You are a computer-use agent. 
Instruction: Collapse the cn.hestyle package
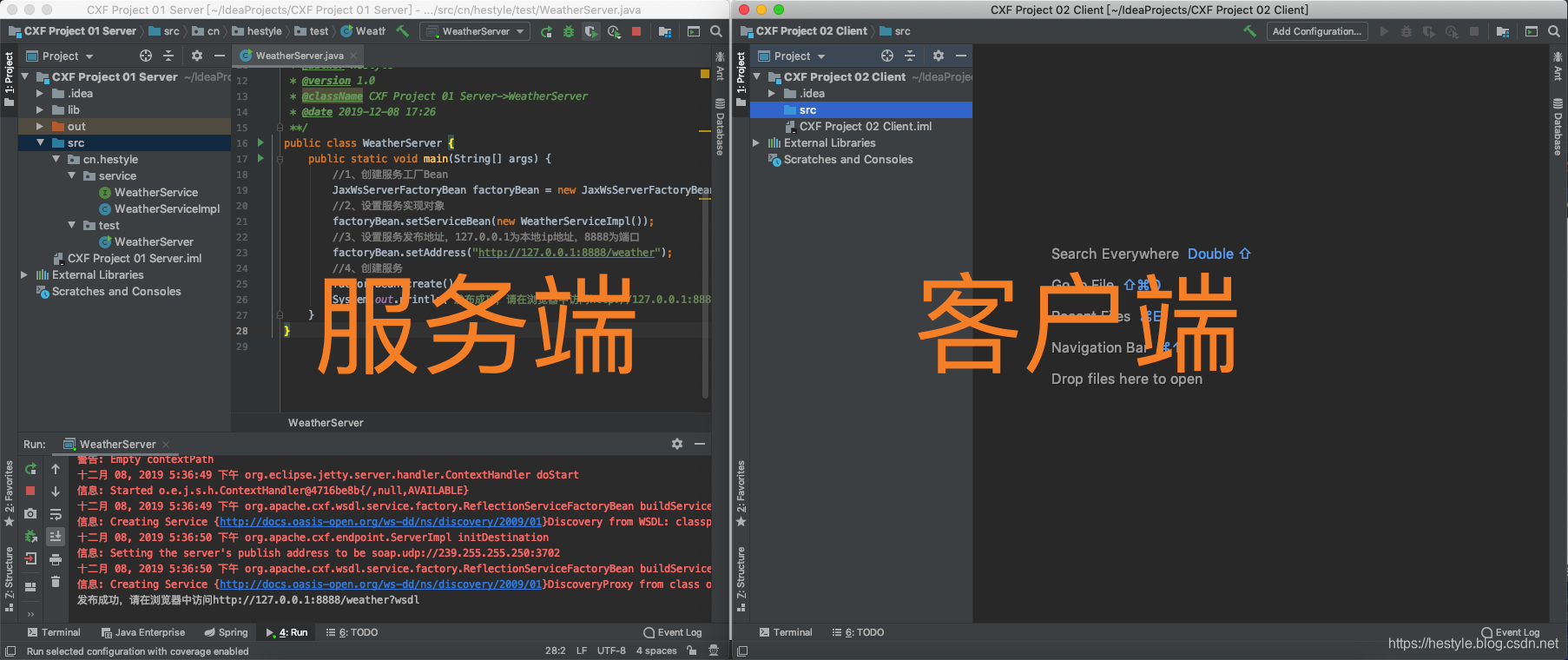click(x=56, y=160)
